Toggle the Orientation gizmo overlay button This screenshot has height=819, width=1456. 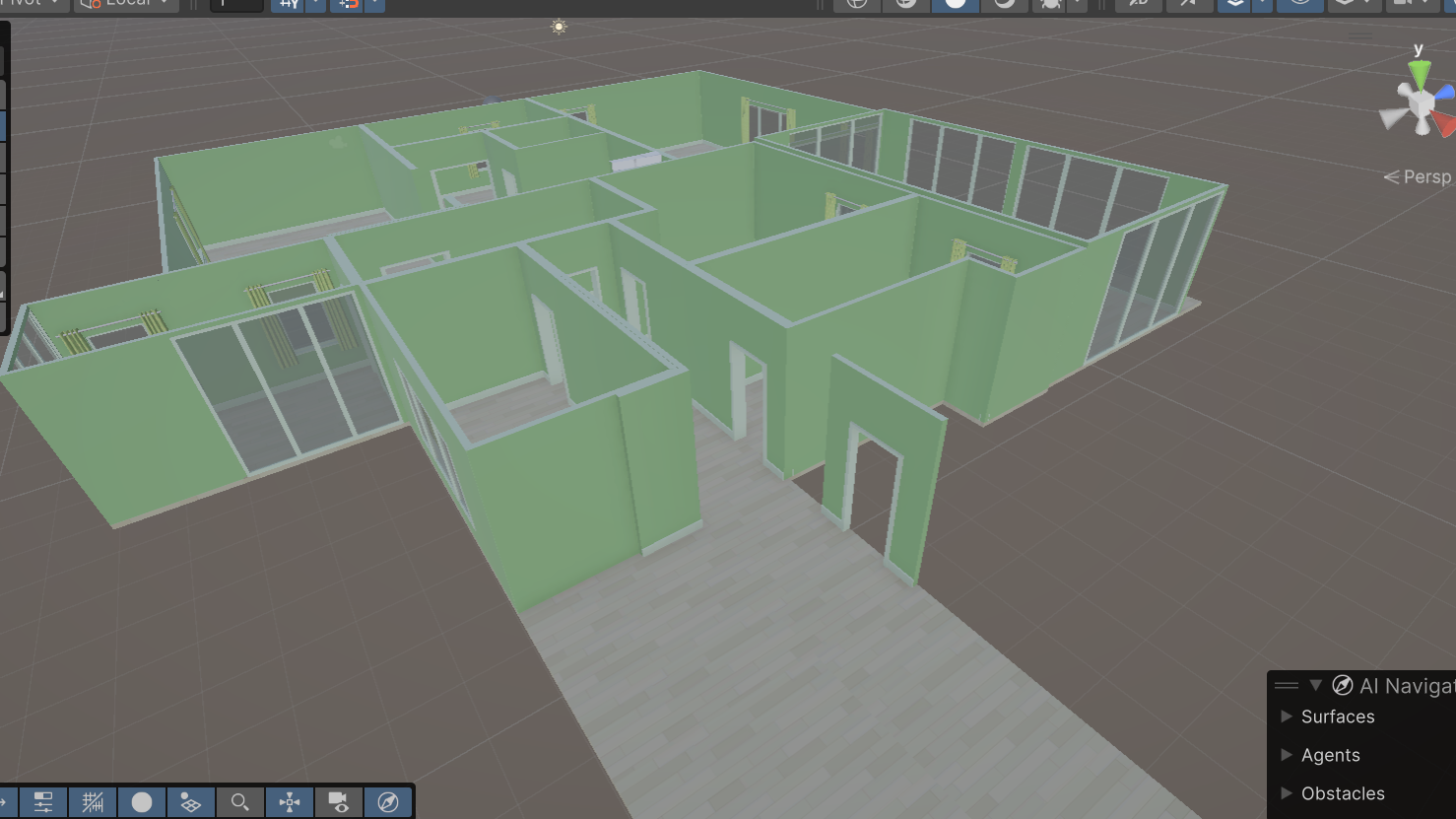(290, 802)
